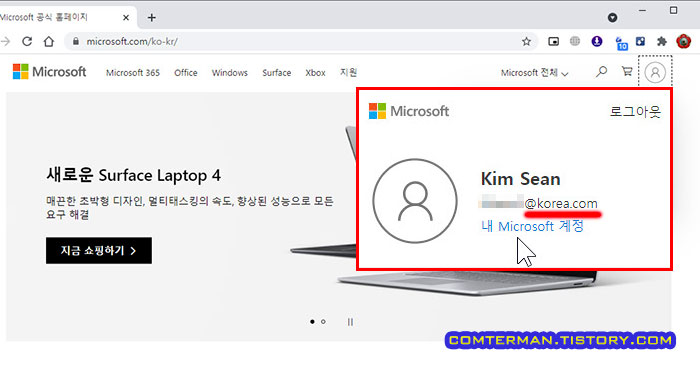
Task: Click the address bar URL field
Action: click(301, 41)
